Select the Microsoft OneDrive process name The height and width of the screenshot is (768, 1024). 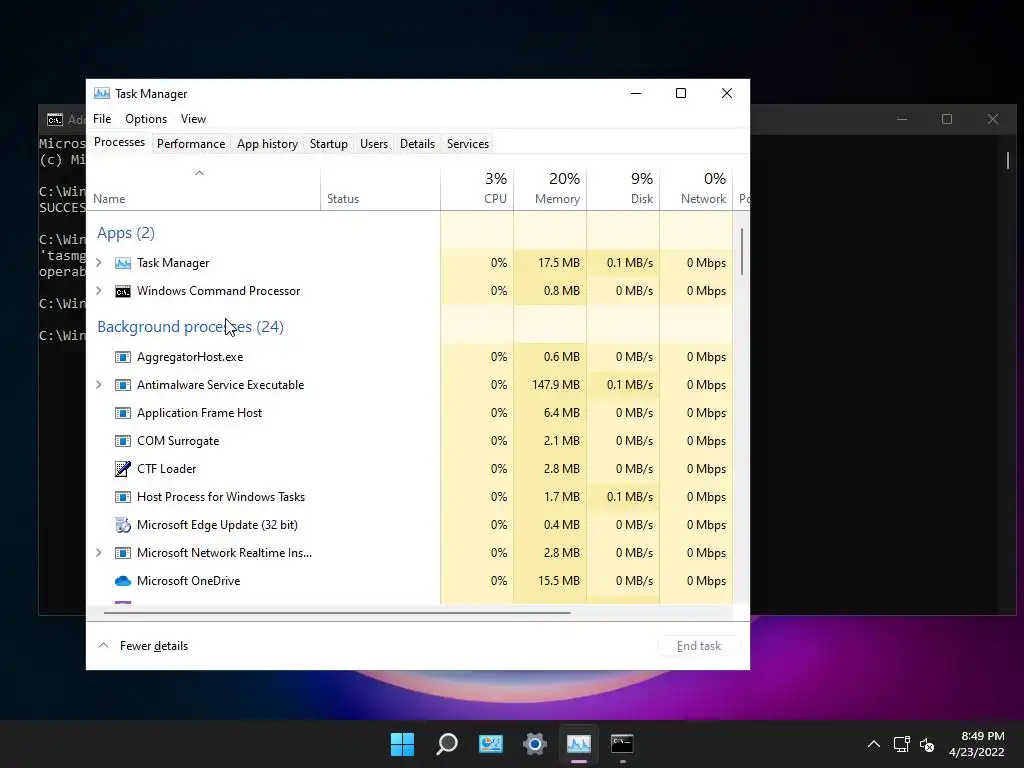[189, 581]
